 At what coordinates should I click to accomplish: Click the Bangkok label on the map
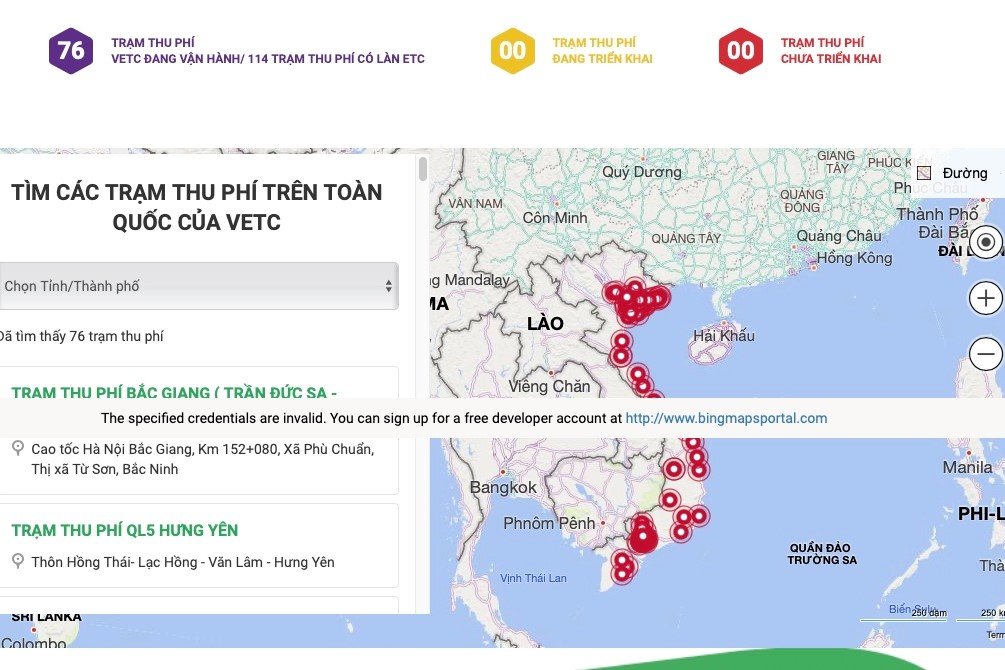click(x=503, y=487)
